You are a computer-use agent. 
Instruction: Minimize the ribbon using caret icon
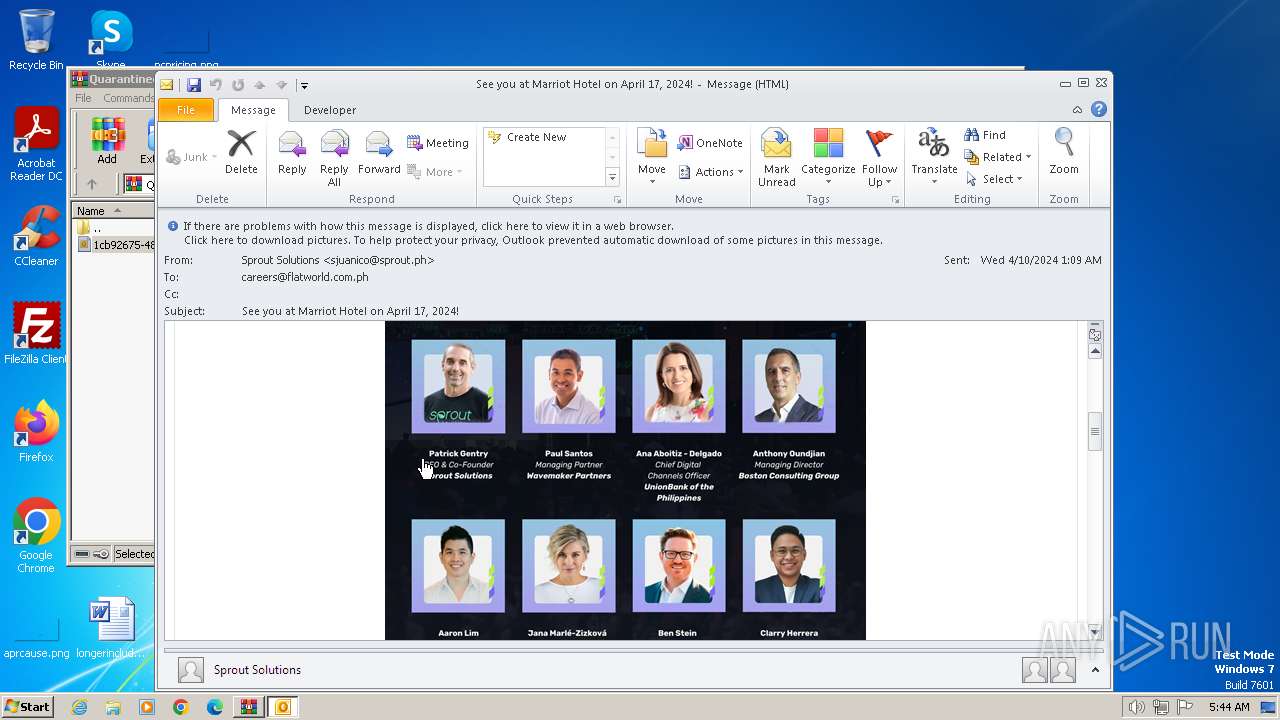[x=1077, y=110]
